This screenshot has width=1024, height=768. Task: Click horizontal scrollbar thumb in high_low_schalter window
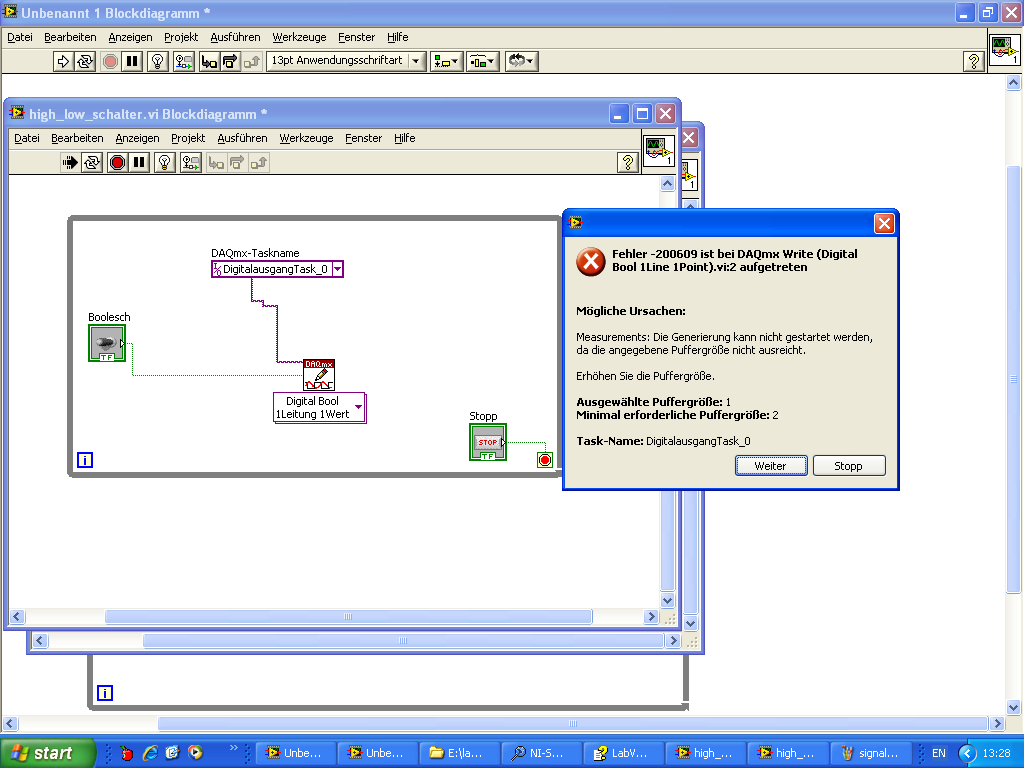(x=348, y=616)
